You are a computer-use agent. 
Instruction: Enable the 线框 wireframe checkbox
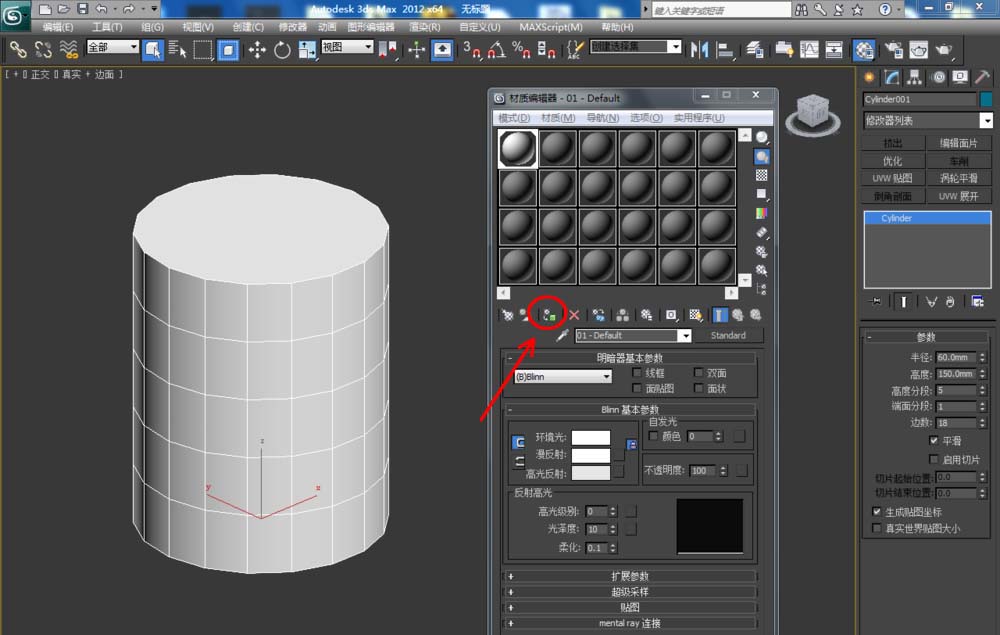[636, 373]
